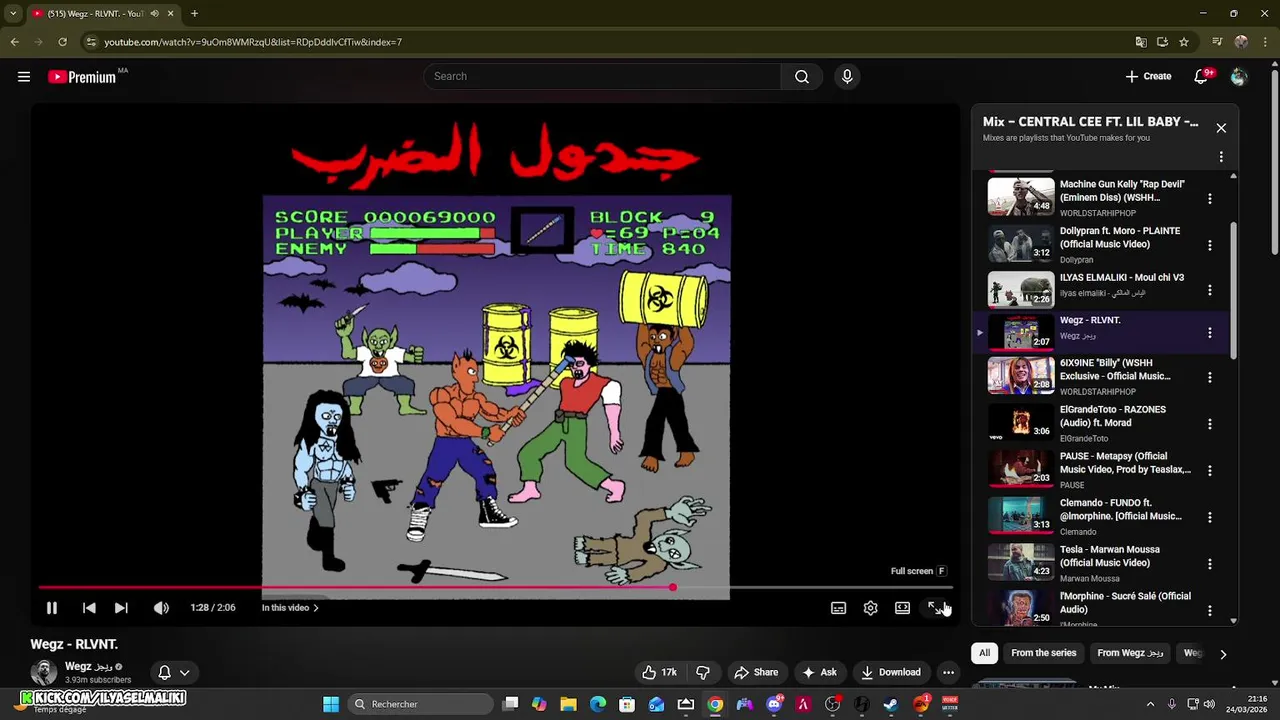This screenshot has width=1280, height=720.
Task: Click the search magnifier button
Action: coord(802,76)
